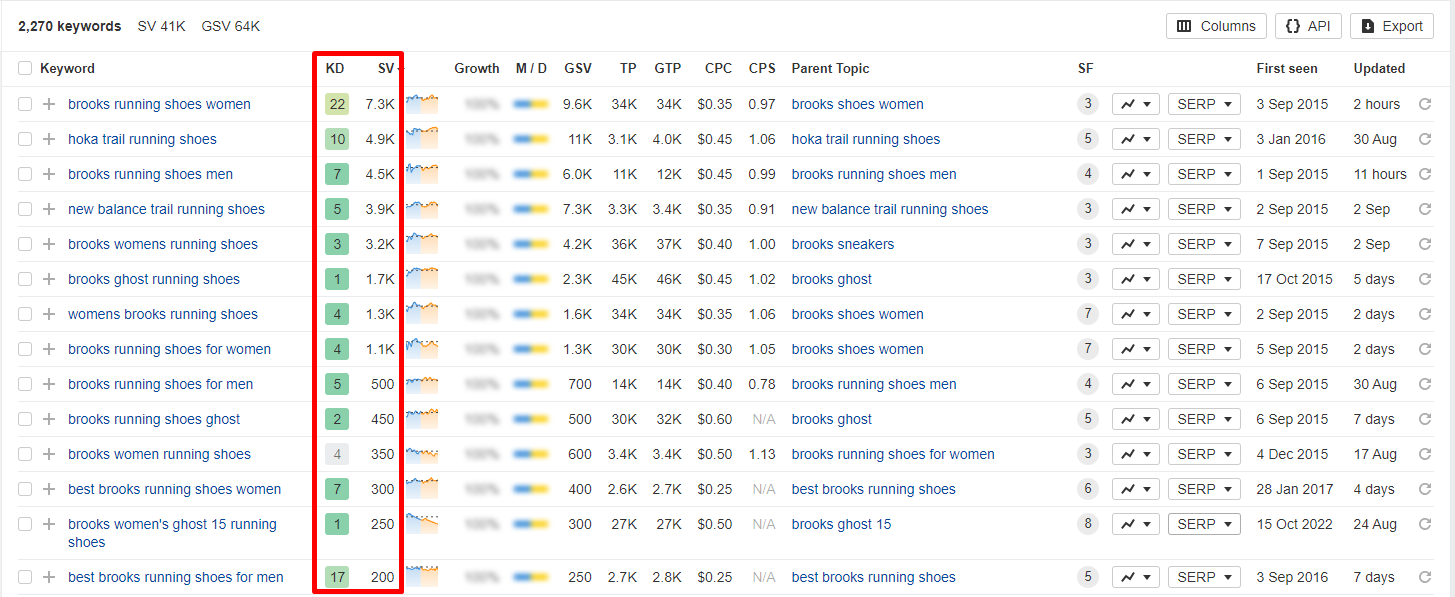Add 'brooks women running shoes' with plus icon
The height and width of the screenshot is (597, 1455).
[49, 454]
